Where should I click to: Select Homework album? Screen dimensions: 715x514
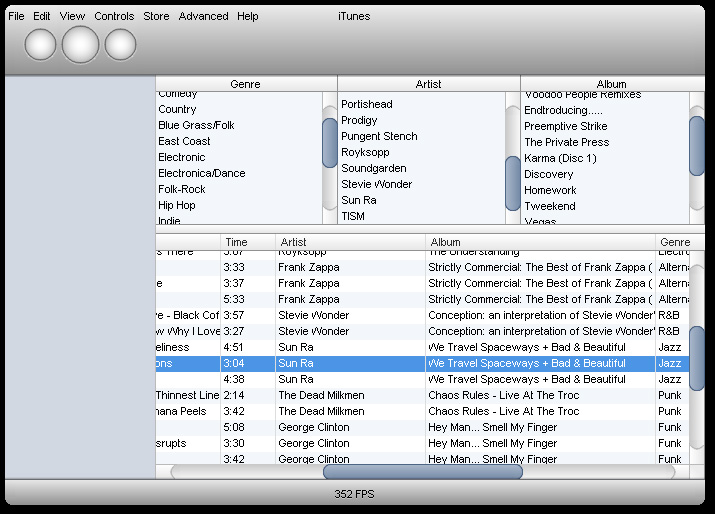(605, 190)
